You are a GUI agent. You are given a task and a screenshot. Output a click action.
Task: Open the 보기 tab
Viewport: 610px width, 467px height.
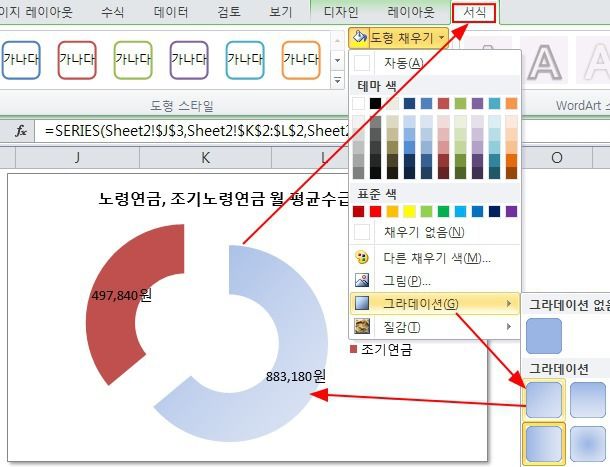click(x=280, y=12)
